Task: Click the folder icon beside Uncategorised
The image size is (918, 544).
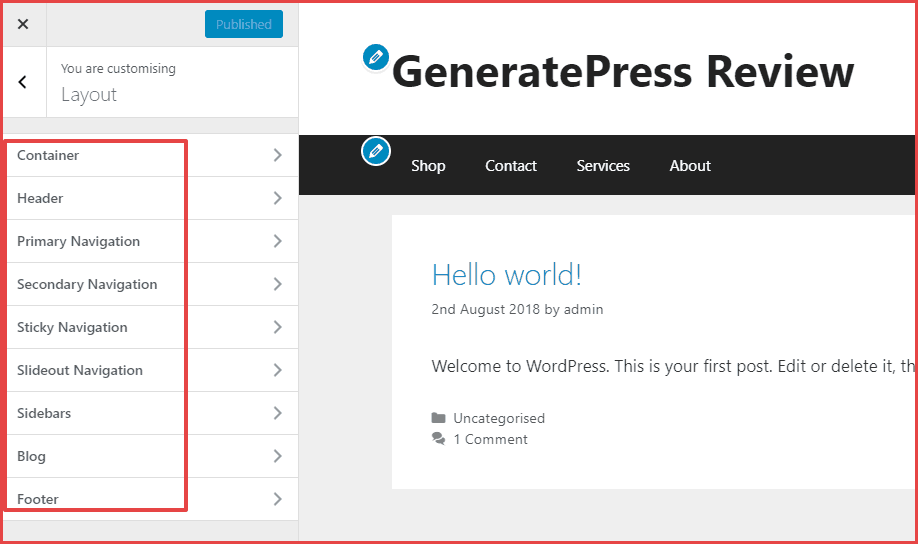Action: point(439,418)
